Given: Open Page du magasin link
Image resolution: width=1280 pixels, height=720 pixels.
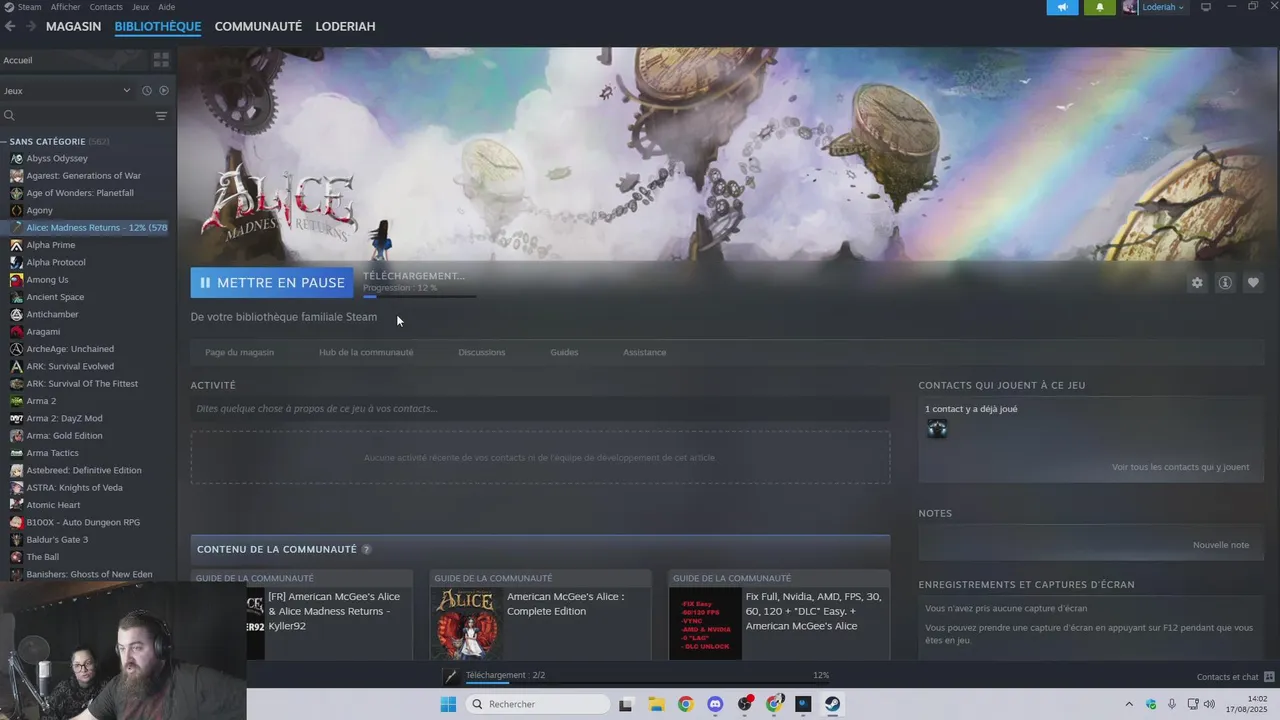Looking at the screenshot, I should (x=239, y=352).
